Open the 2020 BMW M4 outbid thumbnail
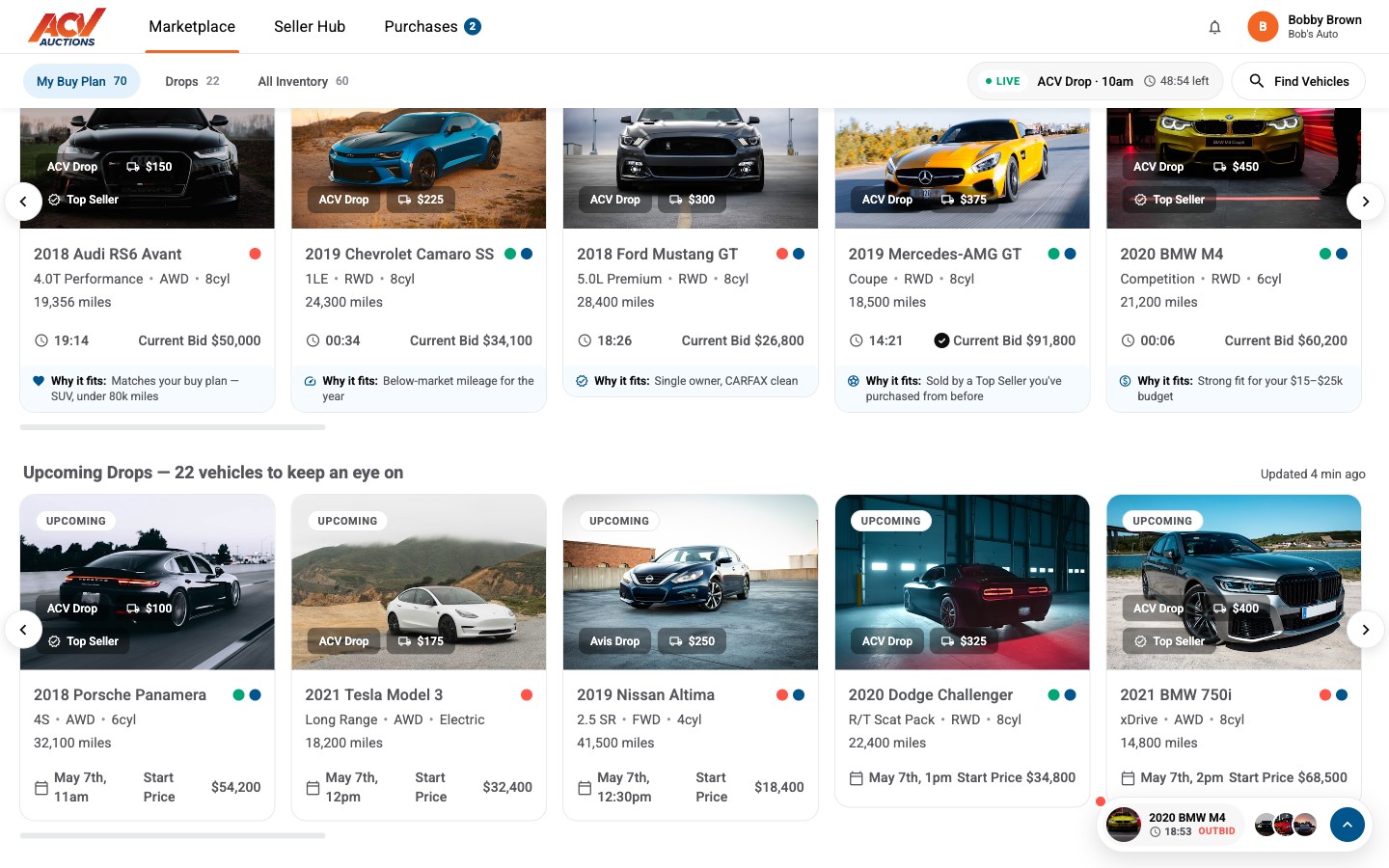 tap(1124, 825)
